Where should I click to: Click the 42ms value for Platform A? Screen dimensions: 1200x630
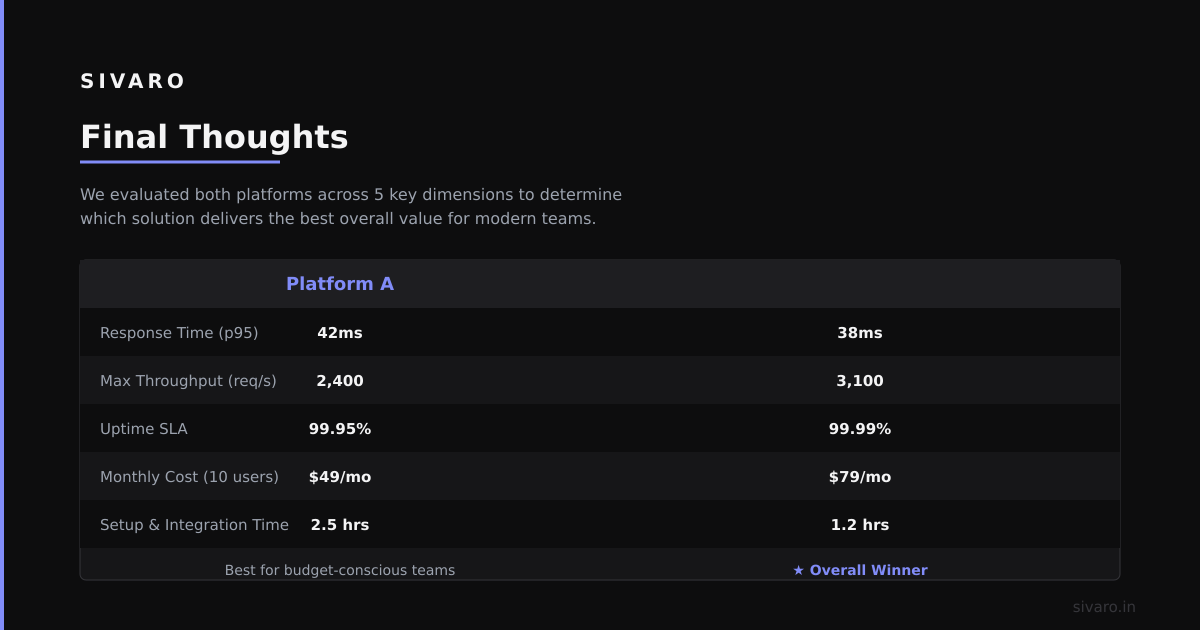point(340,333)
